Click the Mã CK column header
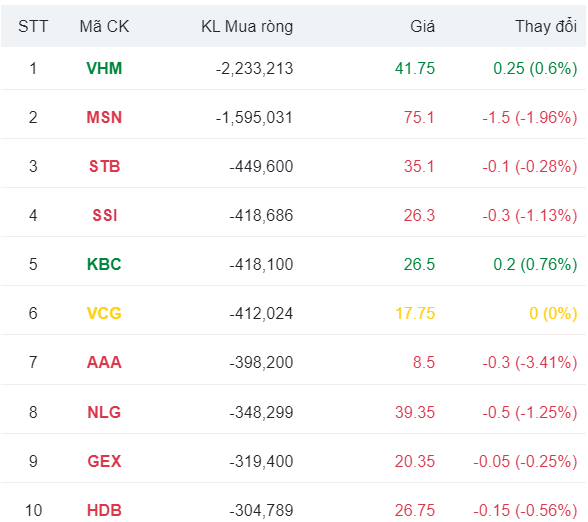The image size is (588, 522). point(104,27)
